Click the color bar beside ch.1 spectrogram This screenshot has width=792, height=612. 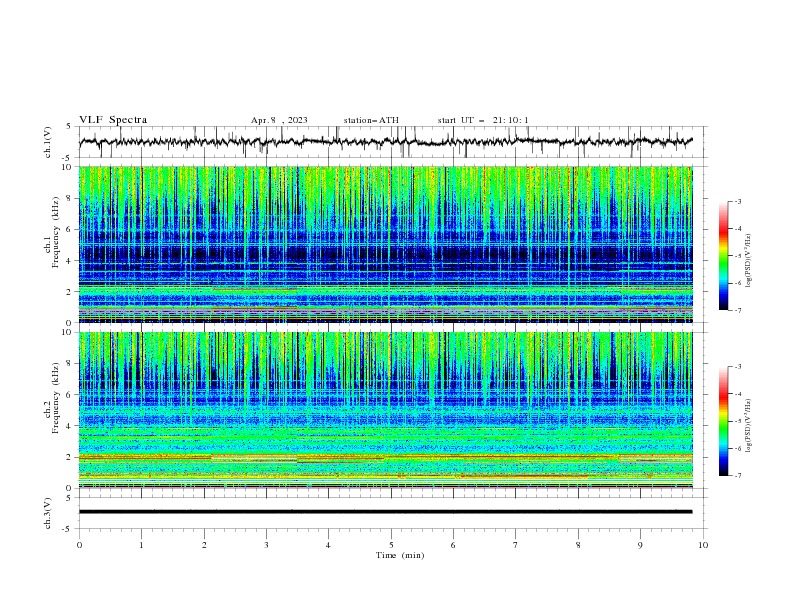tap(723, 256)
